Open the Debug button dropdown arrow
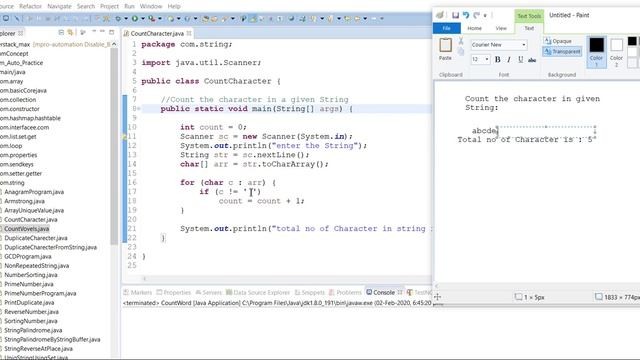 126,18
